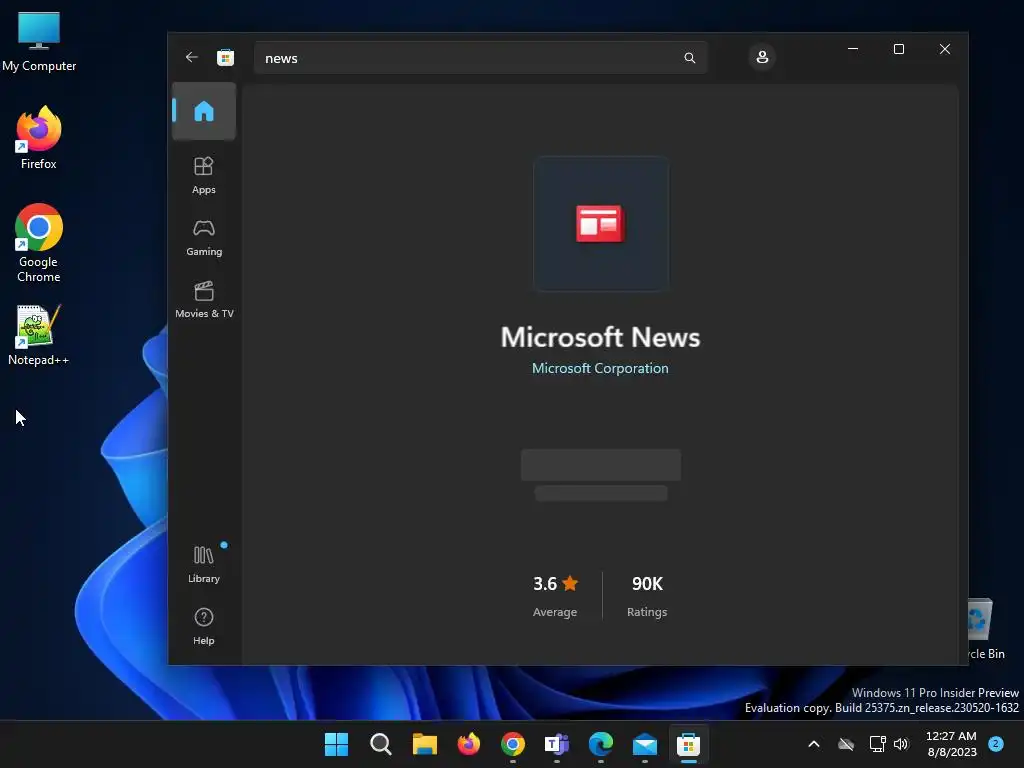
Task: Maximize the Microsoft Store window
Action: [899, 49]
